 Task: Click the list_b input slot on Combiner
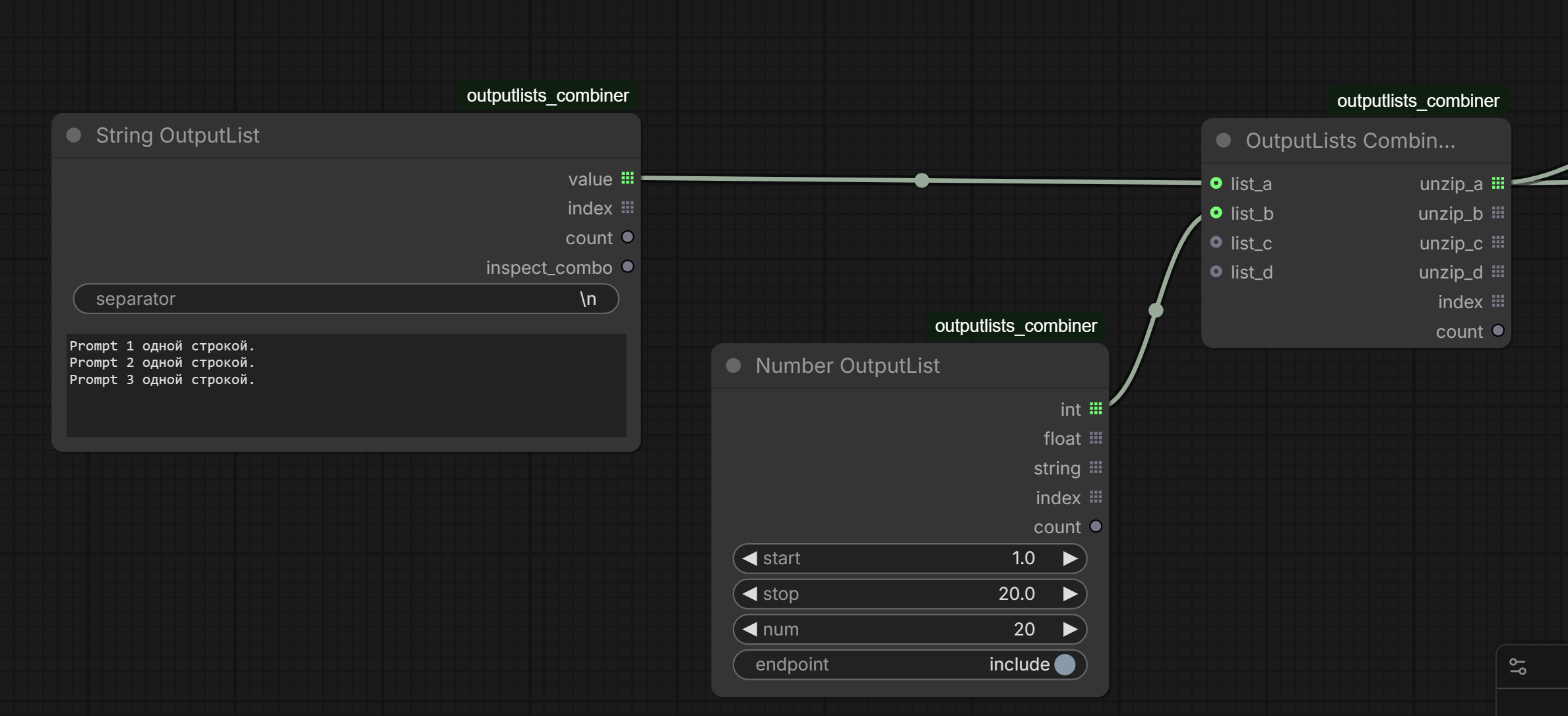pos(1216,212)
